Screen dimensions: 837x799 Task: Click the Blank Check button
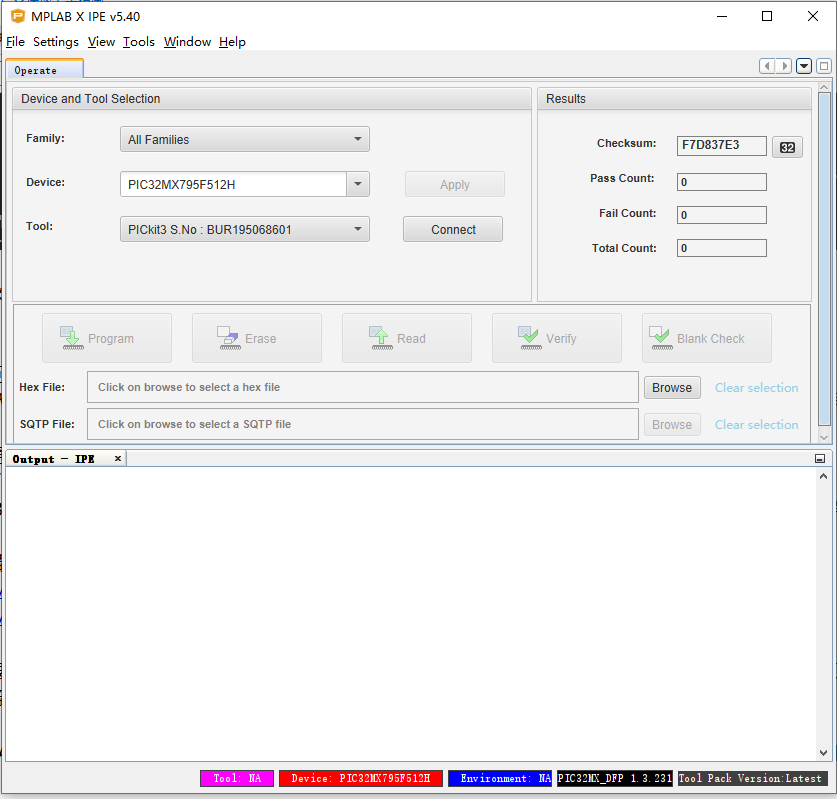(x=707, y=338)
